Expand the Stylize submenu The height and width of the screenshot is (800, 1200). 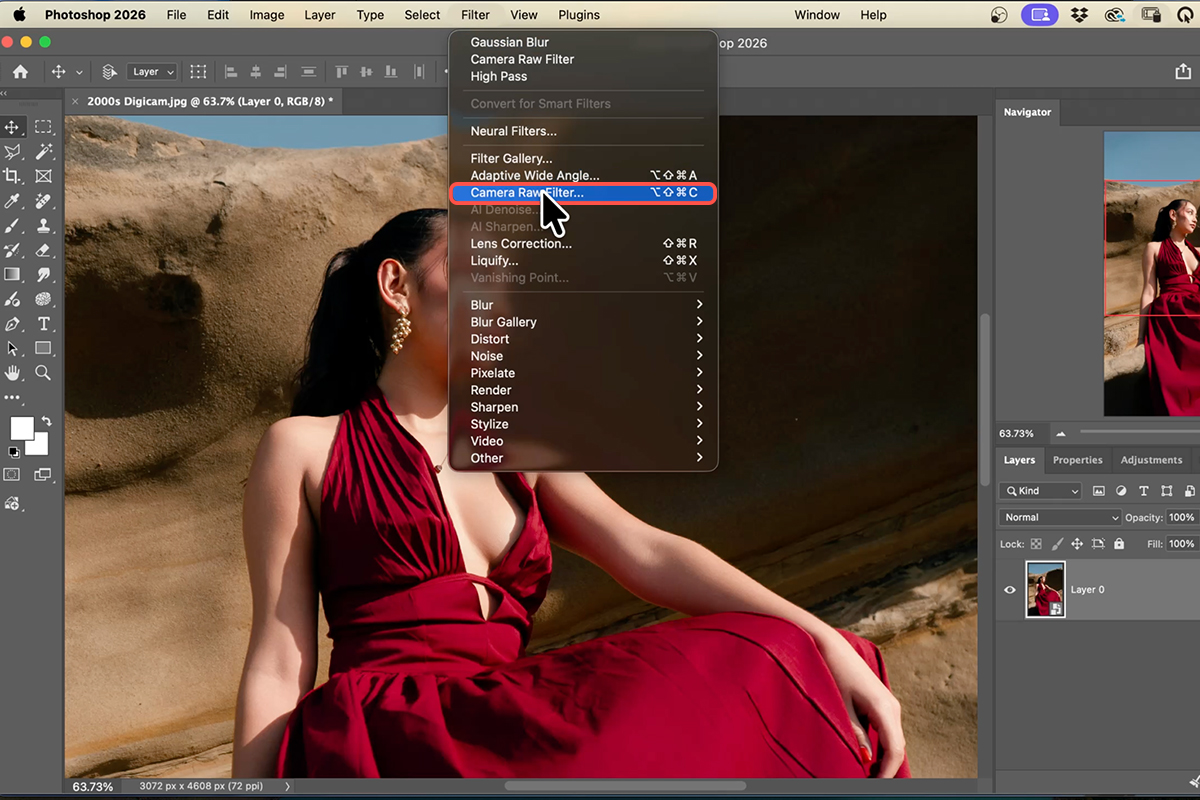pyautogui.click(x=583, y=424)
